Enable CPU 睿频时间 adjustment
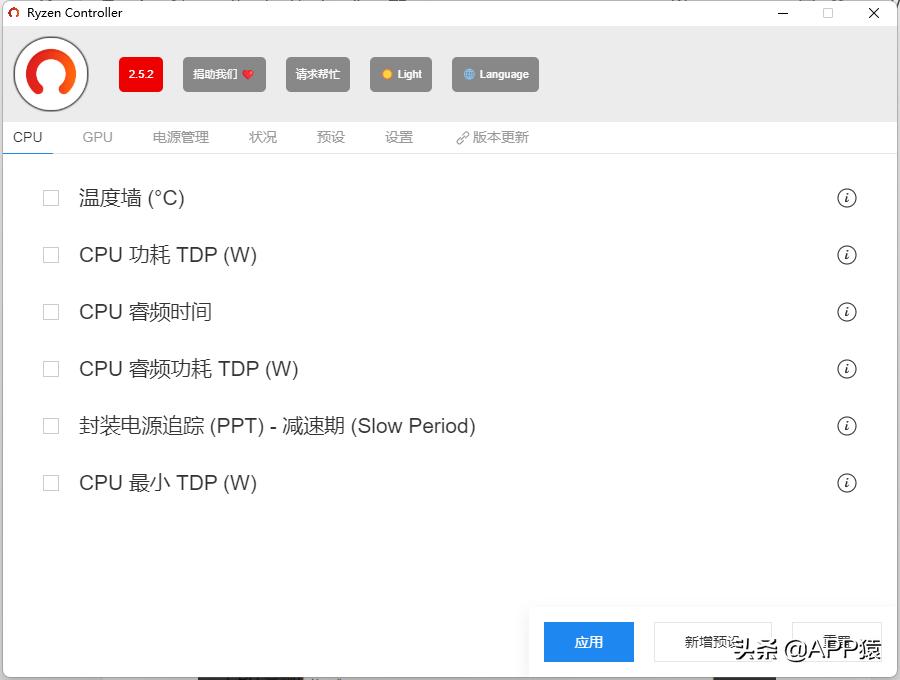 tap(51, 312)
